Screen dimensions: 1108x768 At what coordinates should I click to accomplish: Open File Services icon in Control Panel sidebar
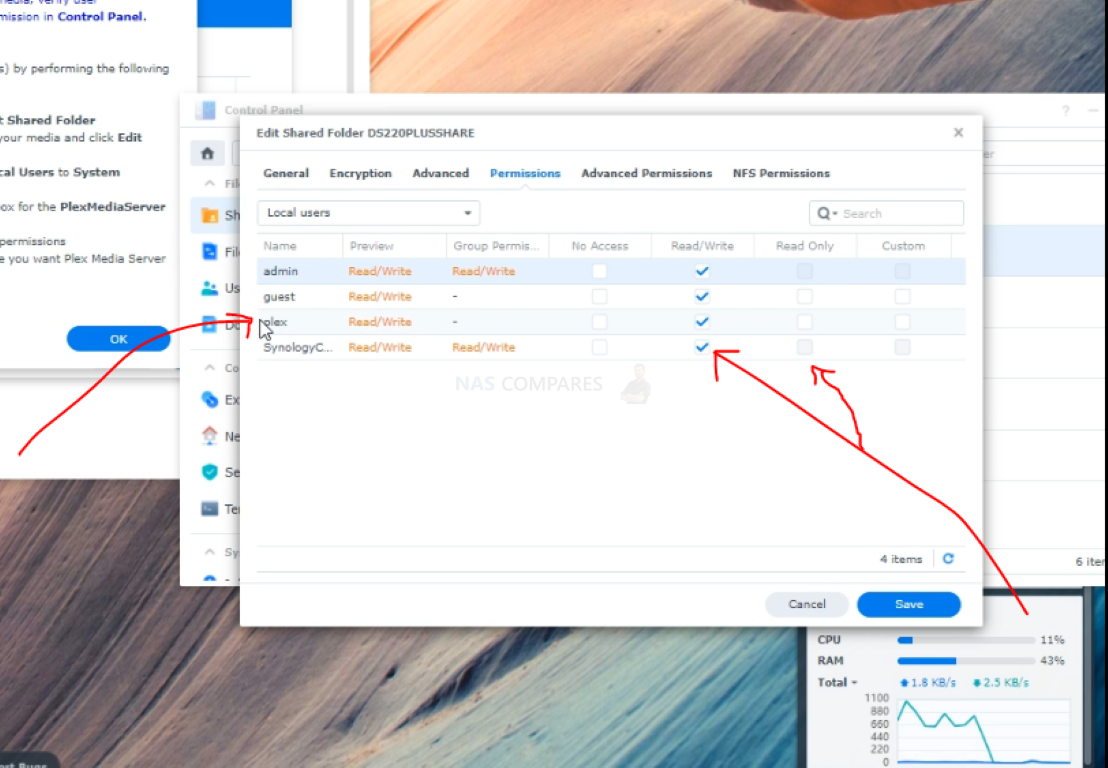click(210, 252)
